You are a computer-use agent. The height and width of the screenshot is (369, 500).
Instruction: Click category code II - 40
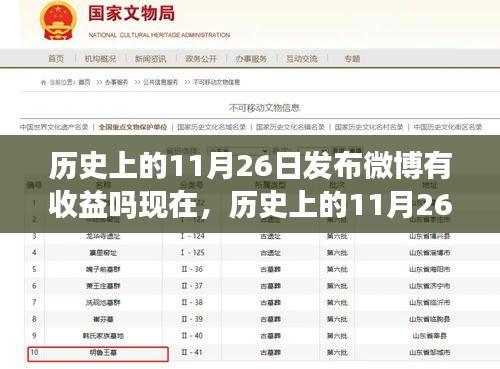coord(192,336)
